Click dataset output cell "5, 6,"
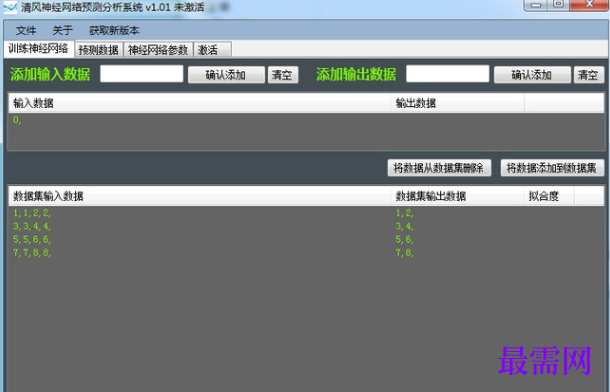This screenshot has height=392, width=610. (x=405, y=240)
